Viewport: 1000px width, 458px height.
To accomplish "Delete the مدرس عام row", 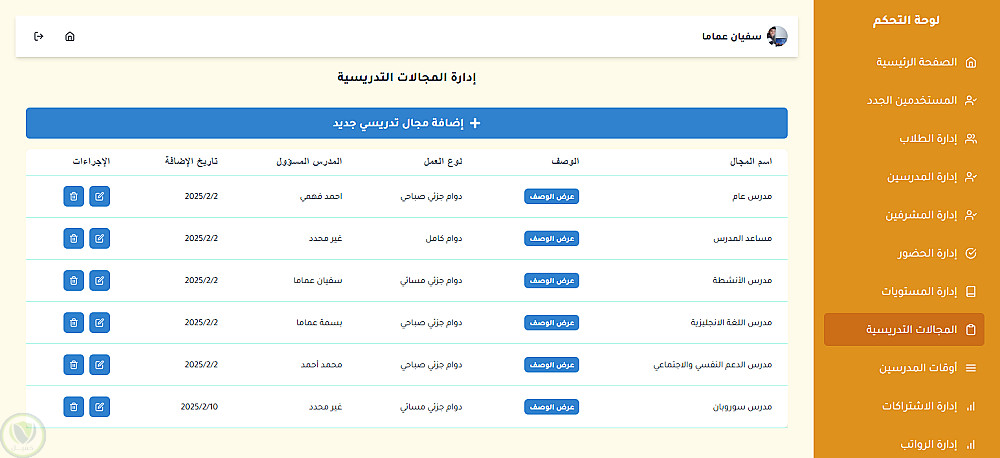I will pos(74,196).
